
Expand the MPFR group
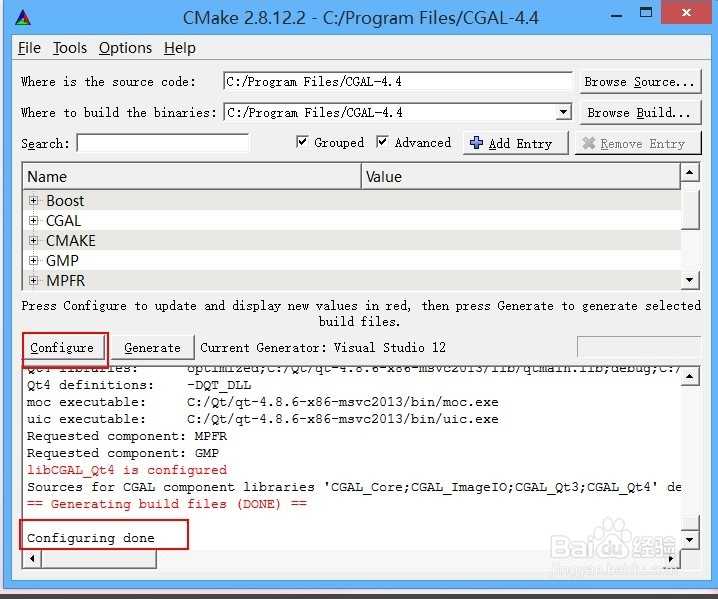[x=33, y=280]
